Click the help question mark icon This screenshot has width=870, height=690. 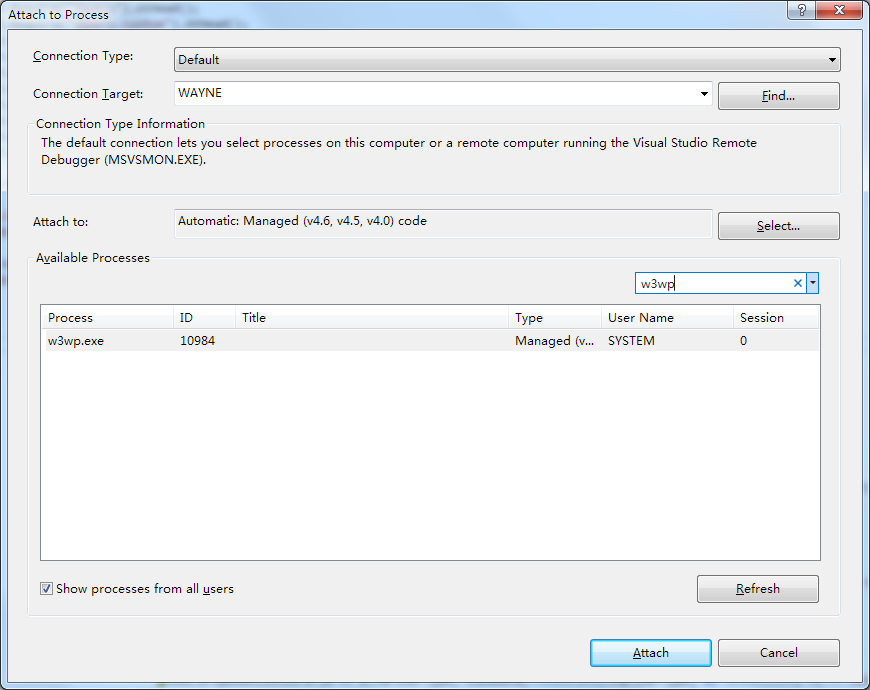[801, 10]
